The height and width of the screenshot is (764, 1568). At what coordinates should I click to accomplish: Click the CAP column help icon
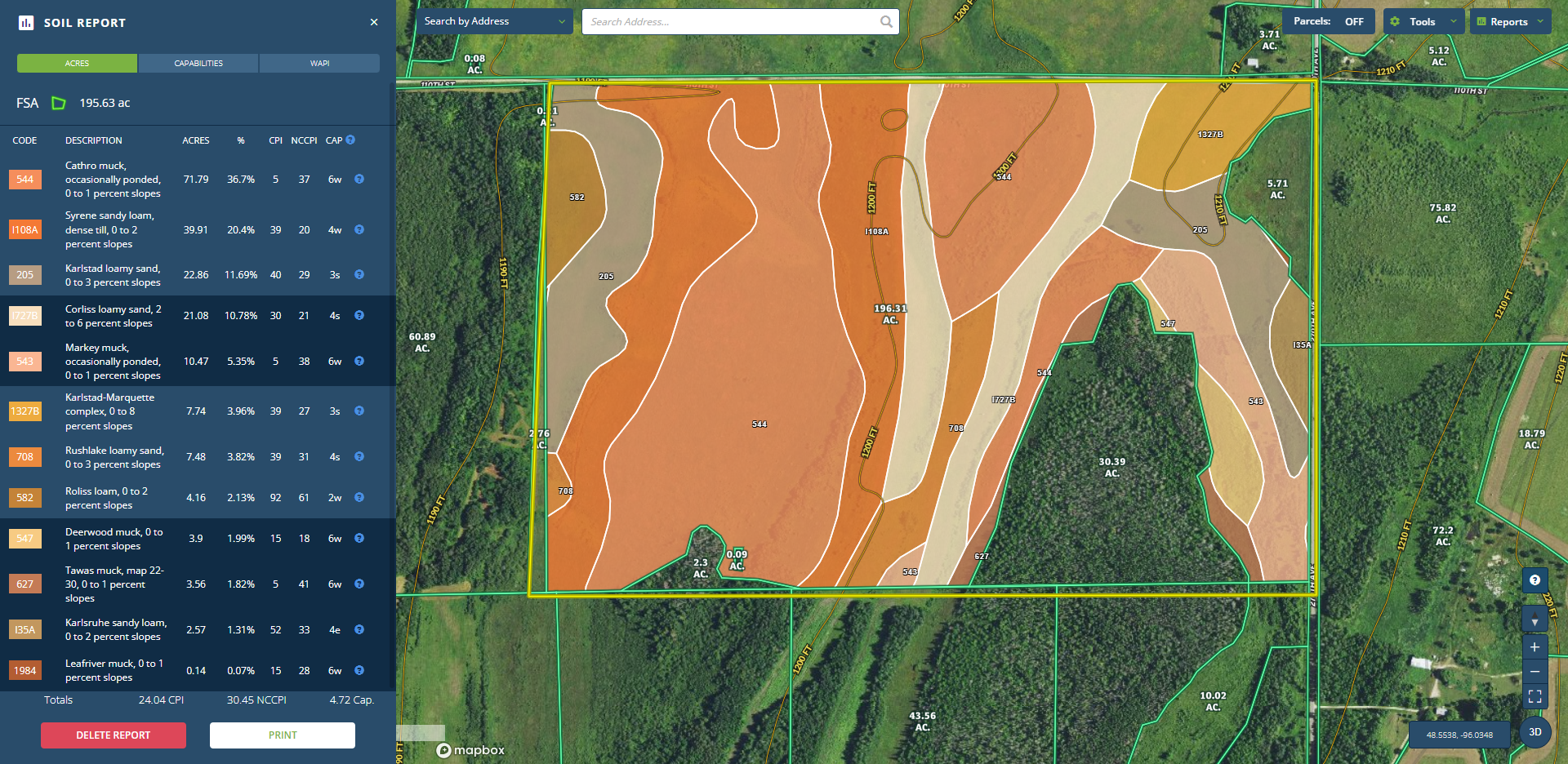pyautogui.click(x=350, y=140)
